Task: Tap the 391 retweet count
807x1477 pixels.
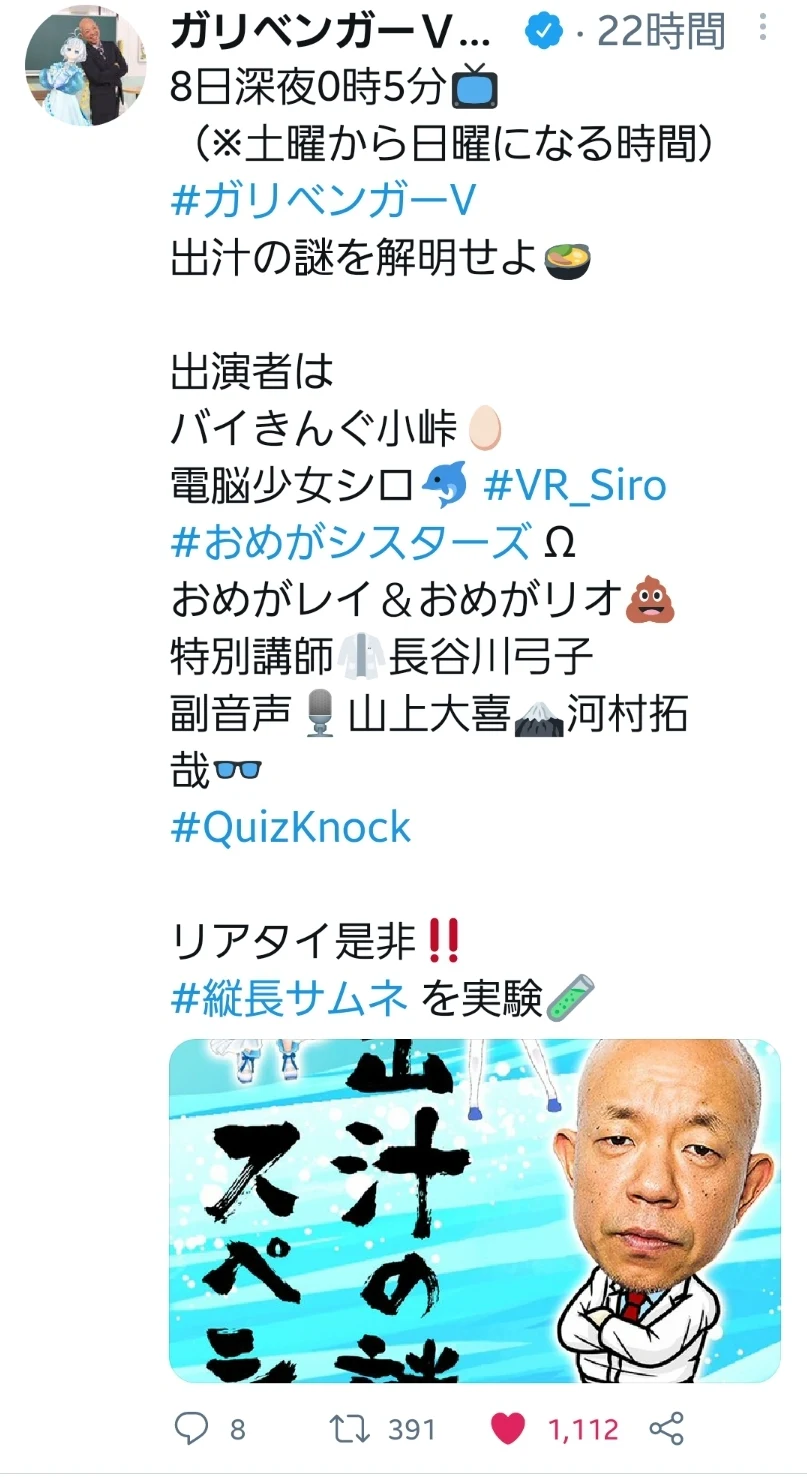Action: pos(412,1430)
